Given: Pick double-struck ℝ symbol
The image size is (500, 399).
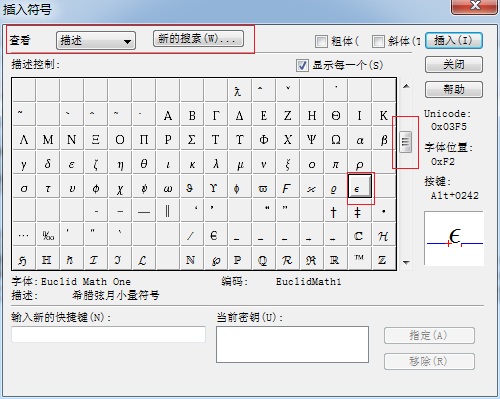Looking at the screenshot, I should [335, 259].
